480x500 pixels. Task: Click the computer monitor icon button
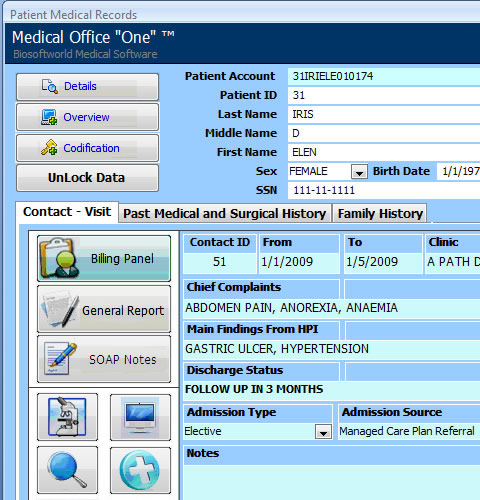point(140,417)
